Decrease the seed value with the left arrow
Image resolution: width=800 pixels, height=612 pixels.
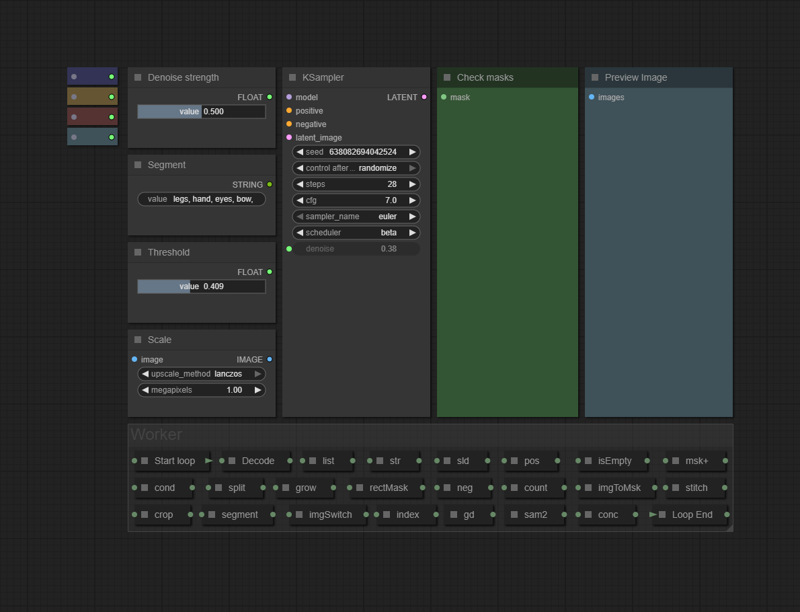(299, 152)
